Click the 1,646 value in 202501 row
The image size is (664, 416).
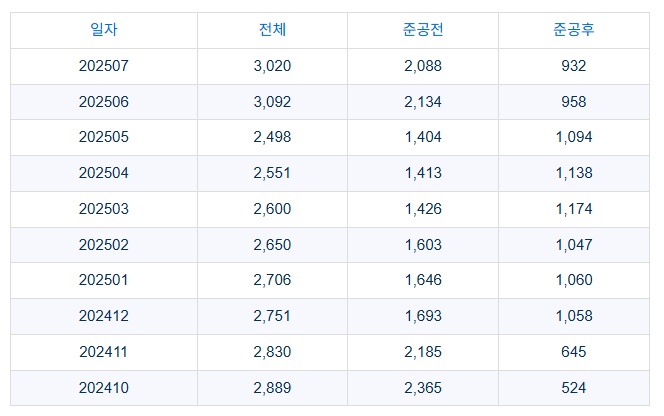(x=423, y=280)
